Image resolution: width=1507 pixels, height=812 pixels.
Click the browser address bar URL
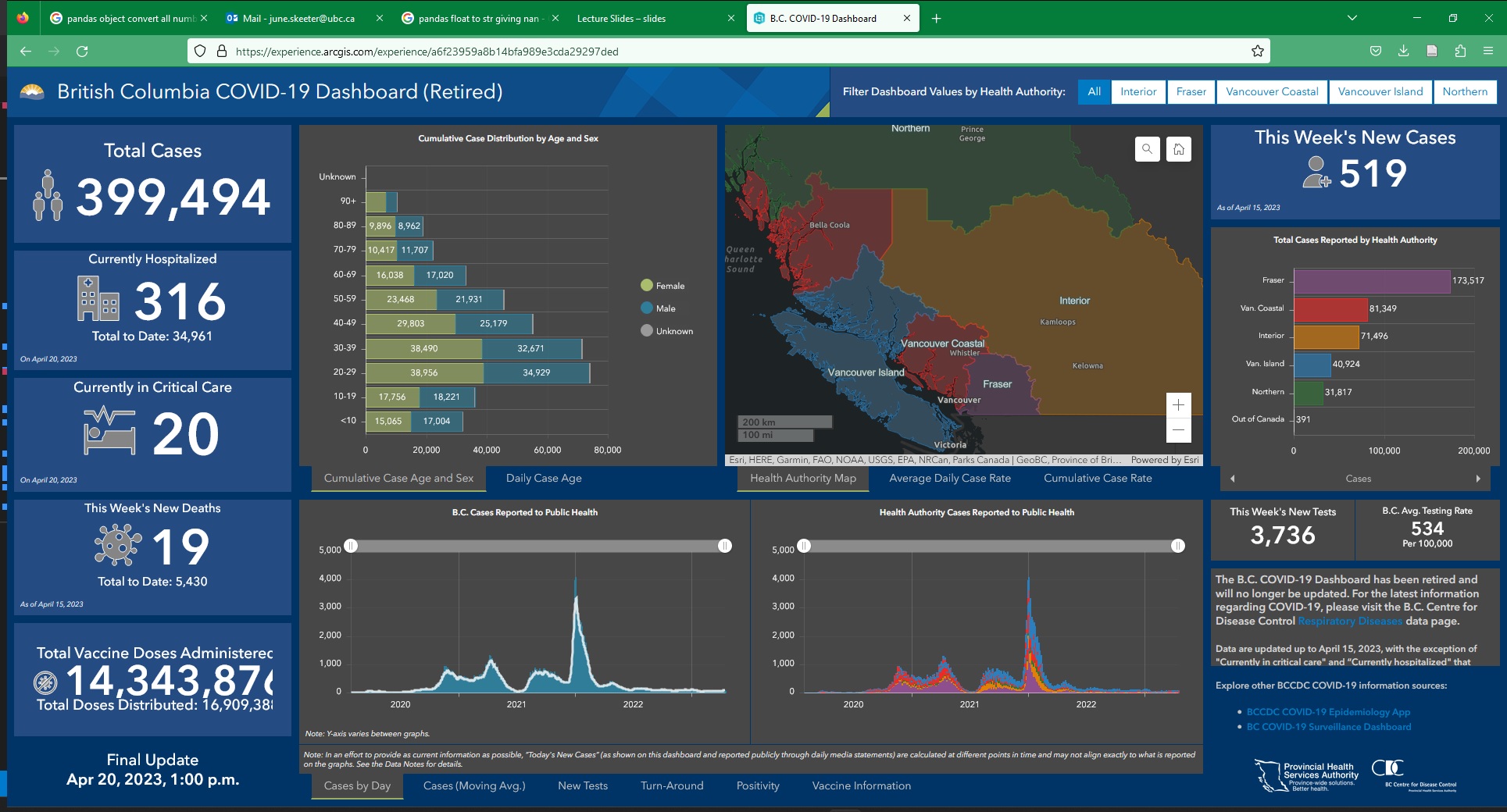pyautogui.click(x=427, y=52)
